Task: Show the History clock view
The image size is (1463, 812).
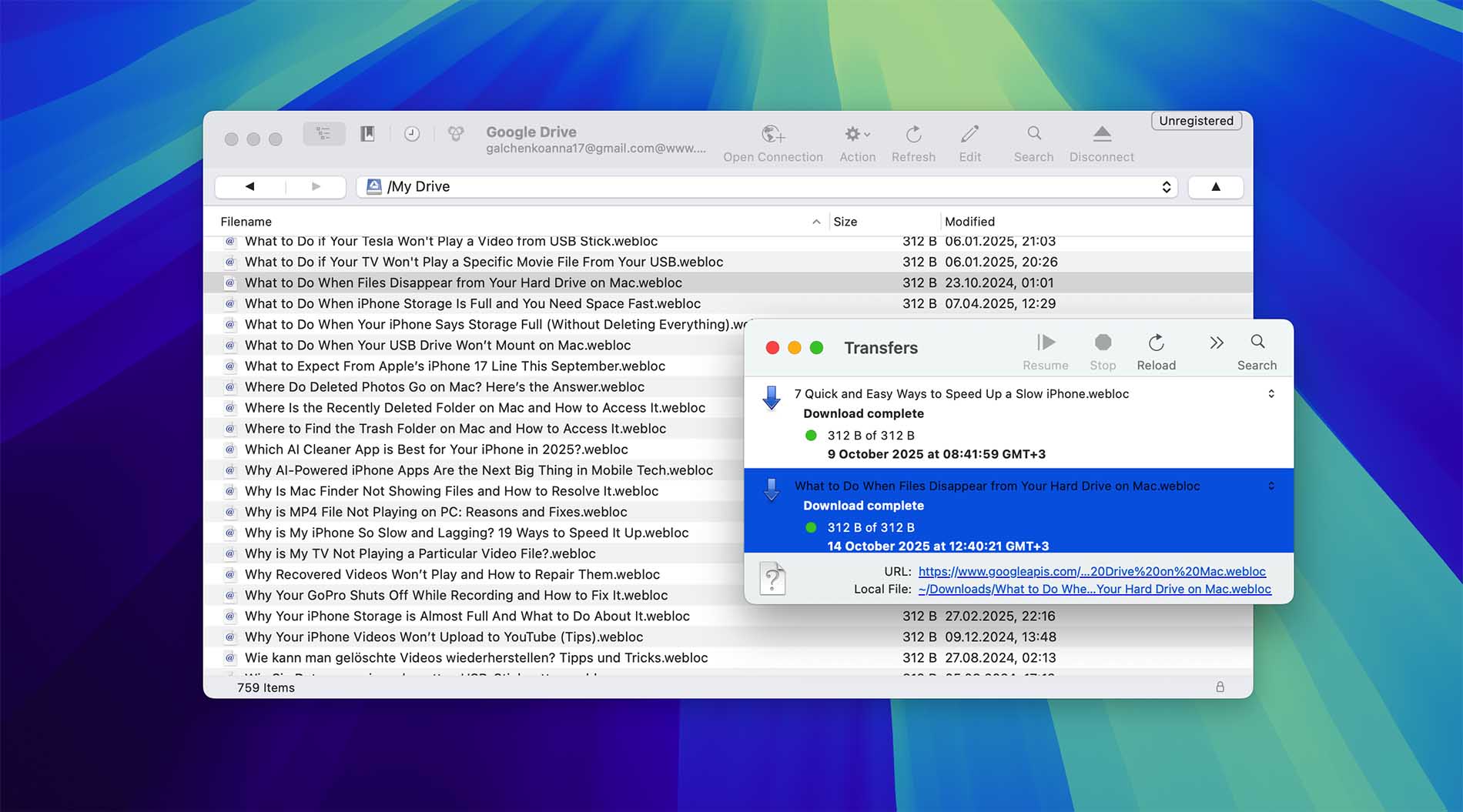Action: [x=412, y=134]
